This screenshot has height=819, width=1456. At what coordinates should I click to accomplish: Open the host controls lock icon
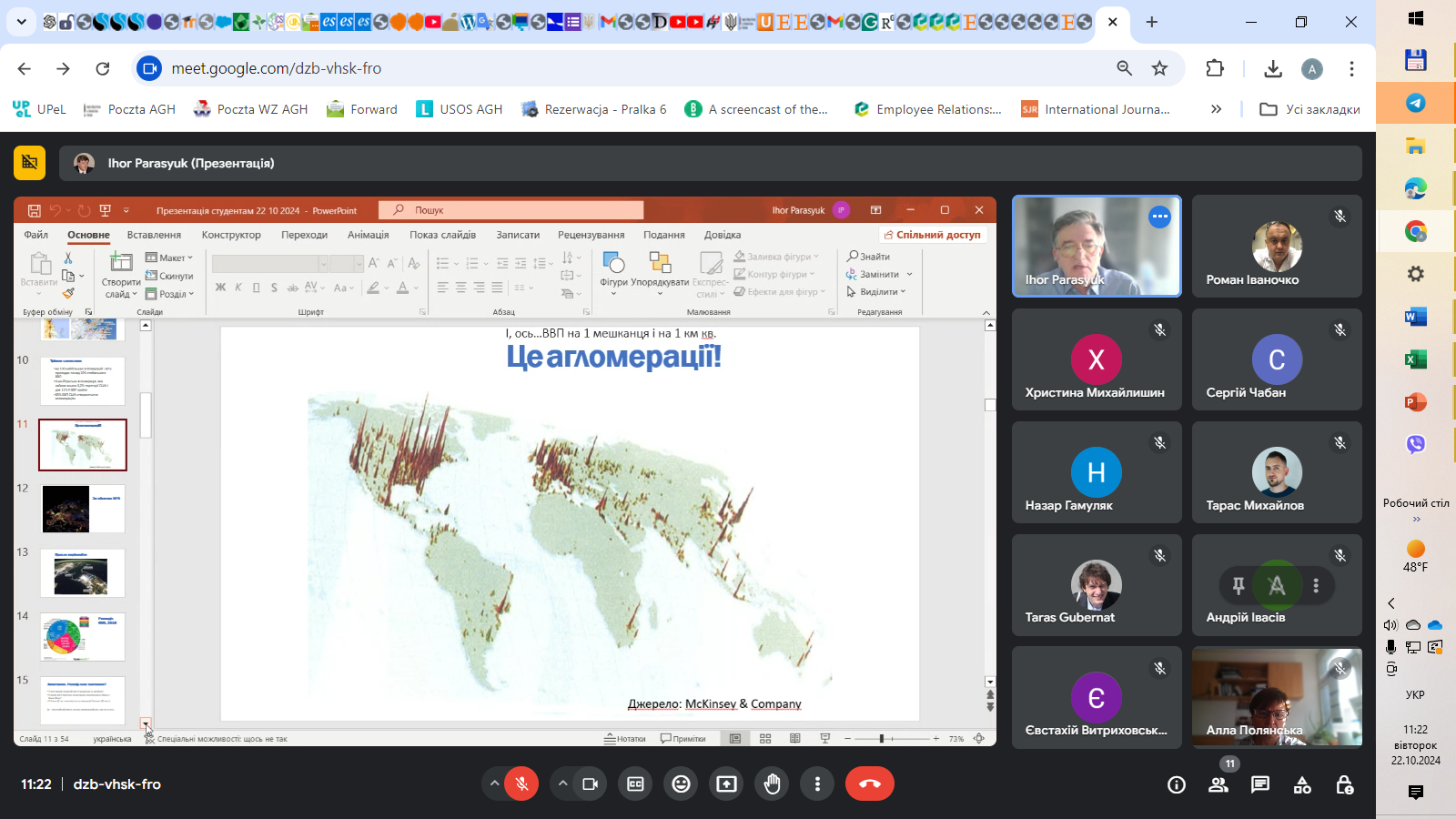click(1344, 784)
